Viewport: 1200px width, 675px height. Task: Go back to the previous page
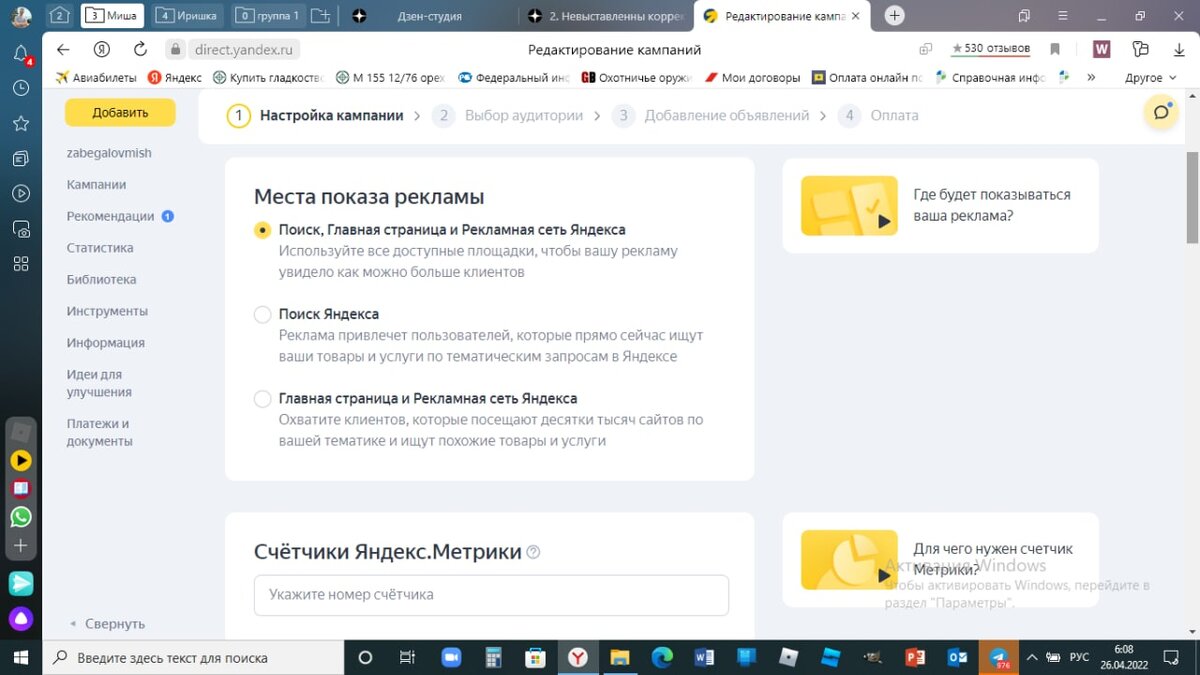[x=63, y=49]
